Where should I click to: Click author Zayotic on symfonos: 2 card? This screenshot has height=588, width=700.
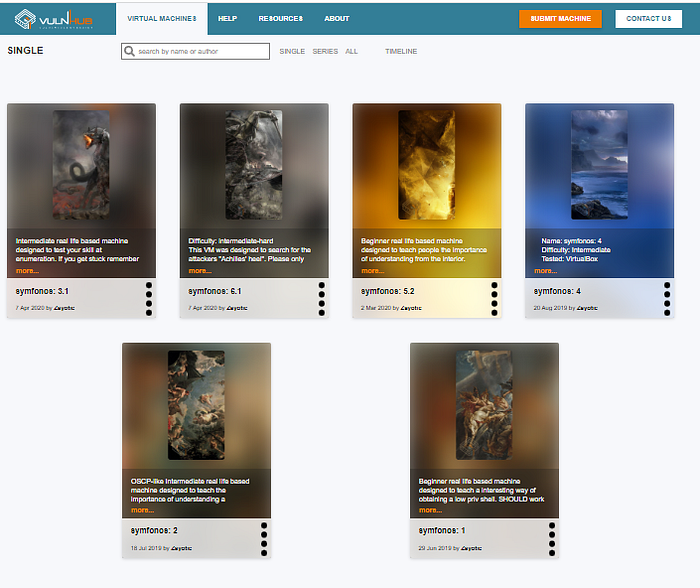click(x=181, y=548)
